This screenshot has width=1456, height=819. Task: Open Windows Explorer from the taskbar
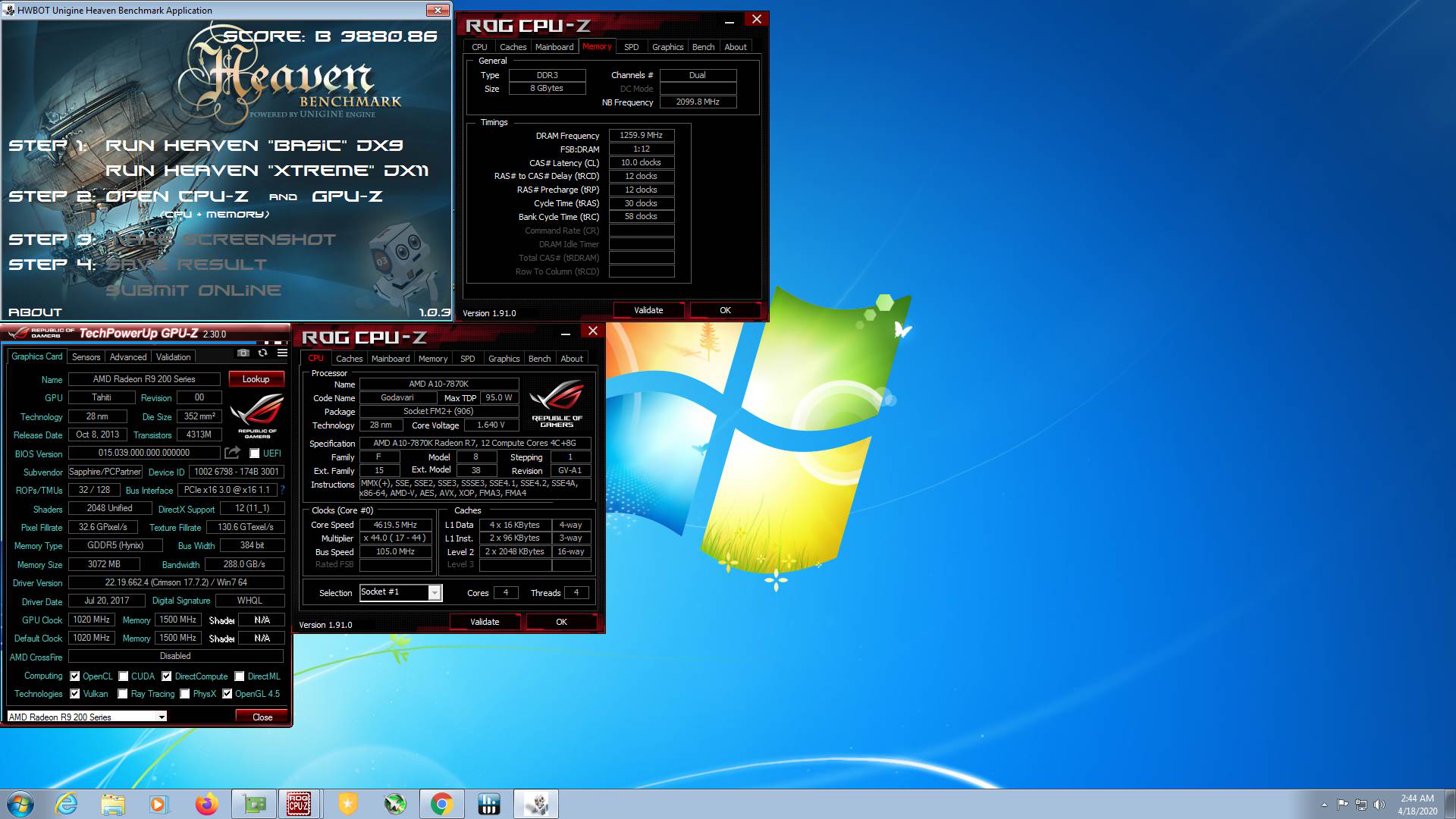point(112,804)
